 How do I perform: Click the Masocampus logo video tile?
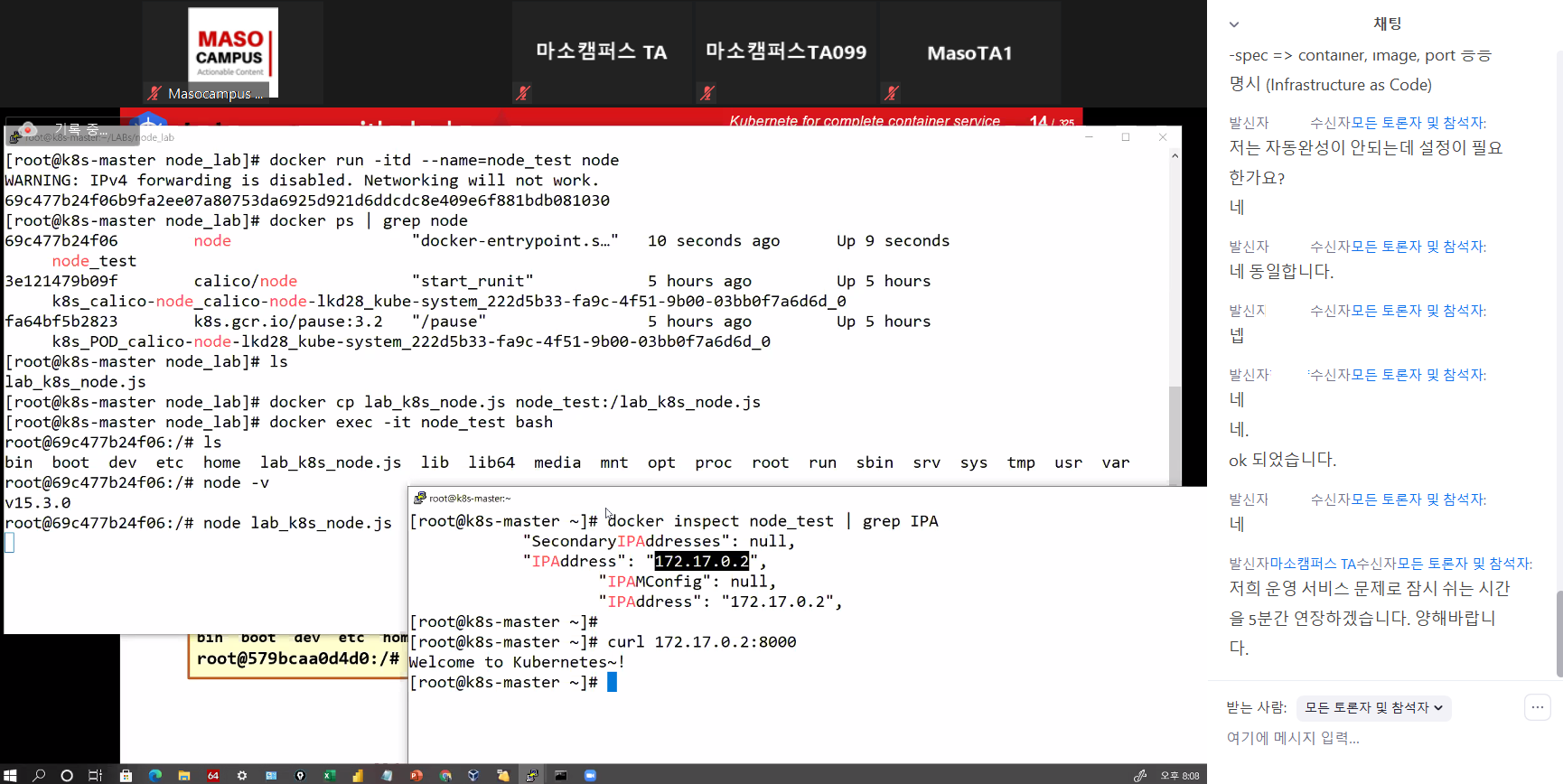232,52
